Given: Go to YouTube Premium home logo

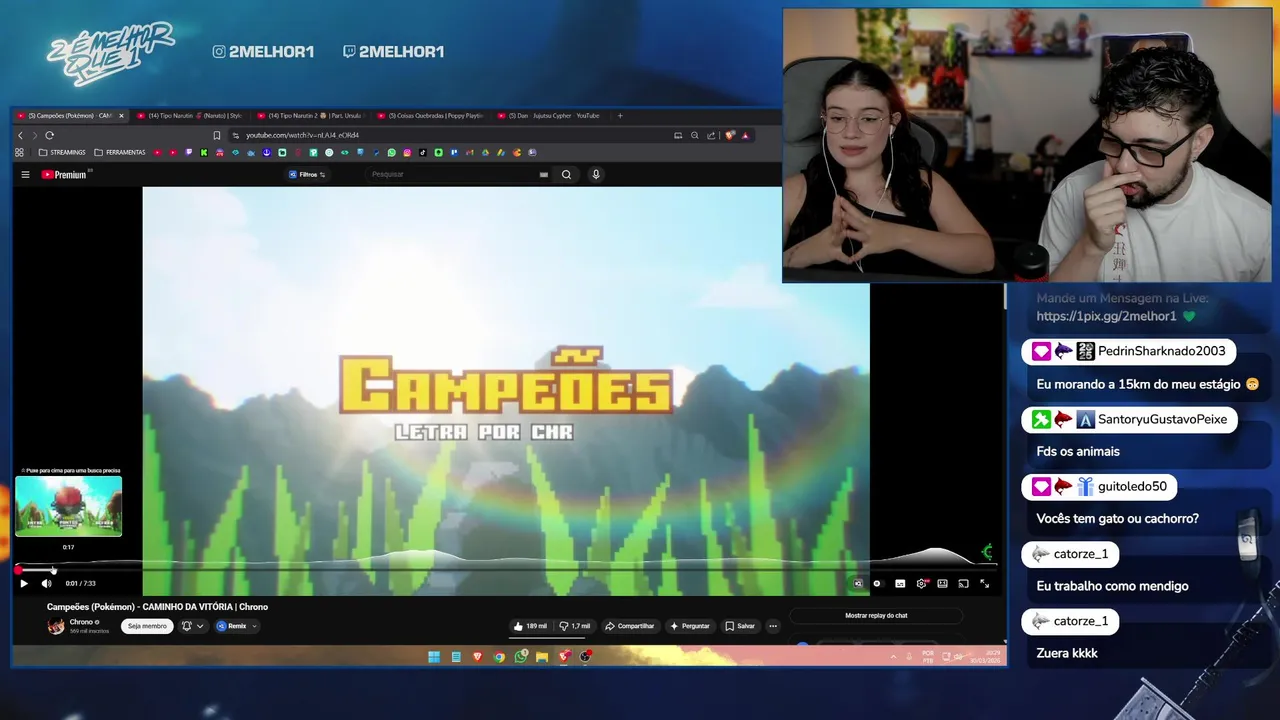Looking at the screenshot, I should click(64, 174).
